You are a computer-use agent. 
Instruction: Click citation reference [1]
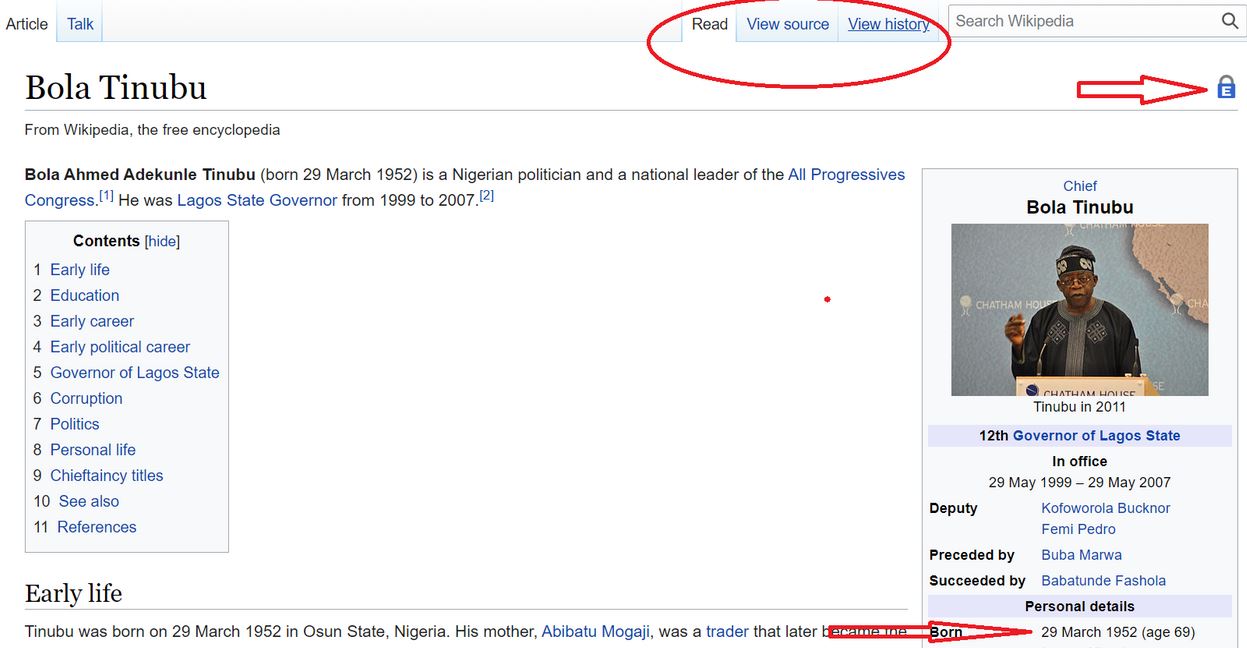(105, 196)
